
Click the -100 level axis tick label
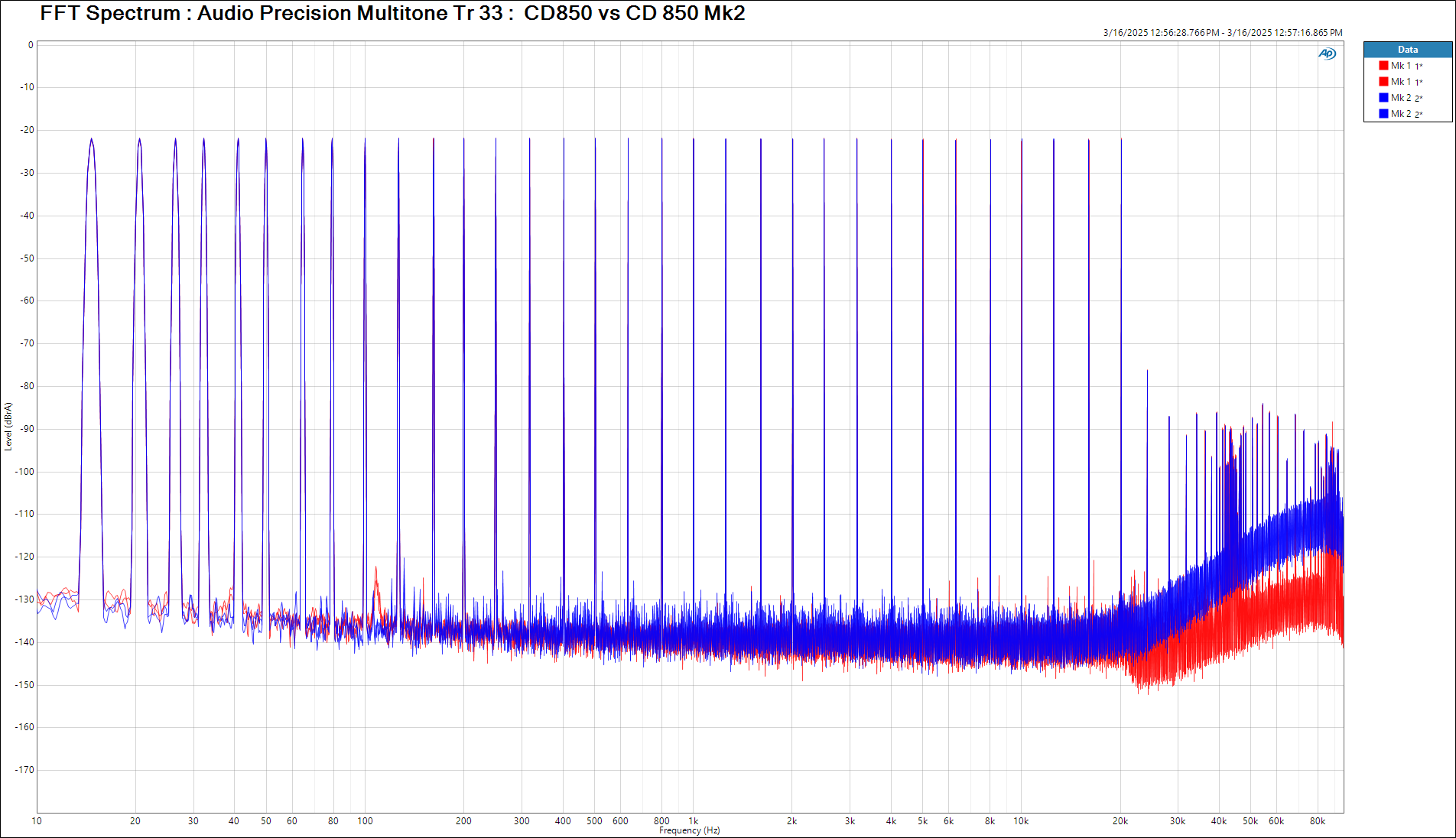point(24,472)
